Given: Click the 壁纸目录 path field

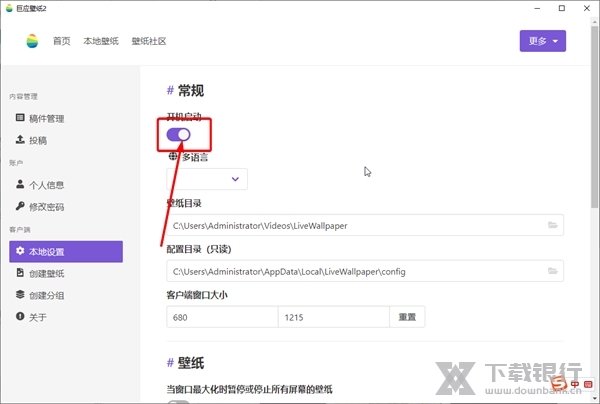Looking at the screenshot, I should [365, 225].
